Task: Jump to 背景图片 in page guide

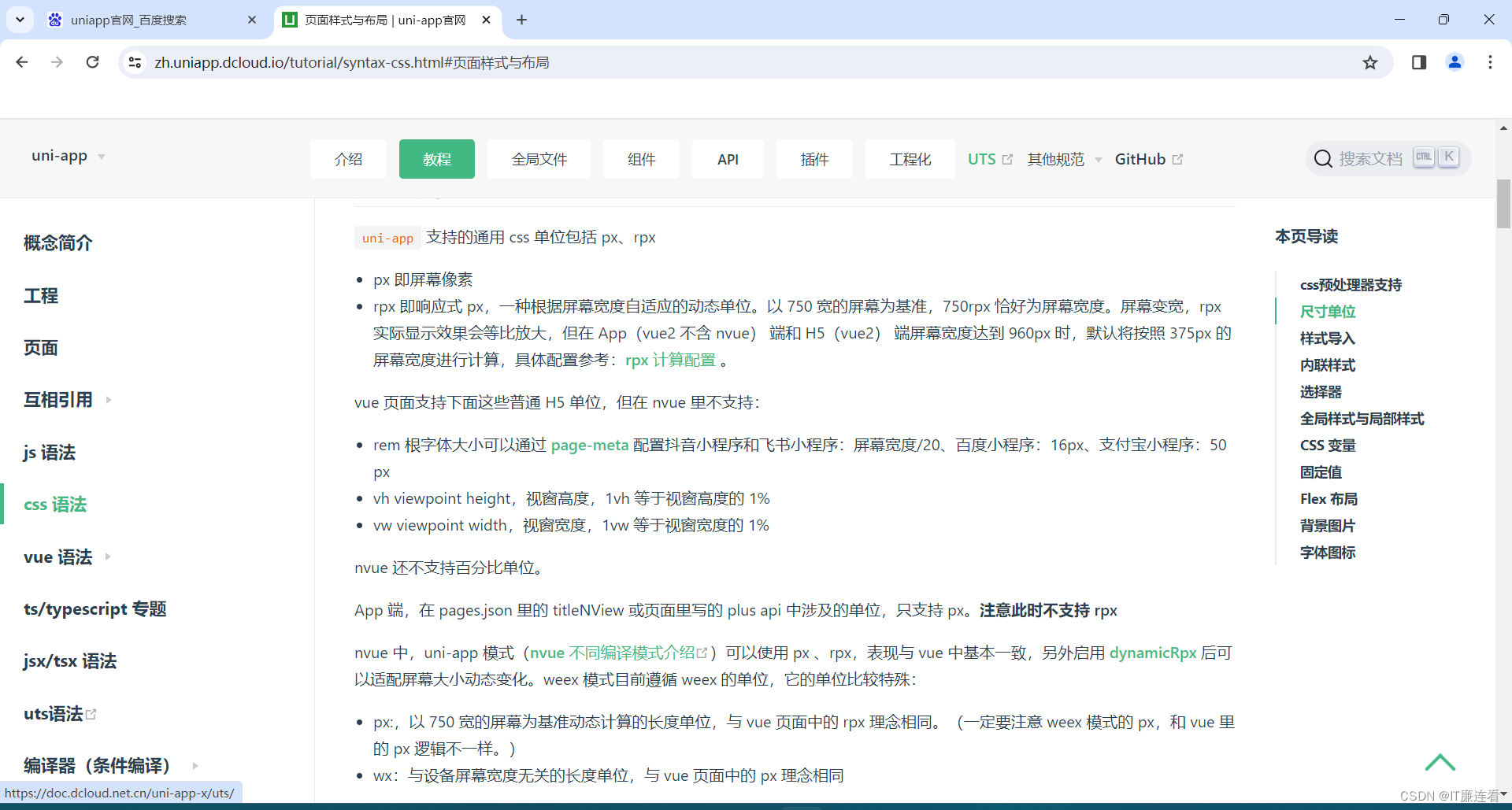Action: click(x=1328, y=526)
